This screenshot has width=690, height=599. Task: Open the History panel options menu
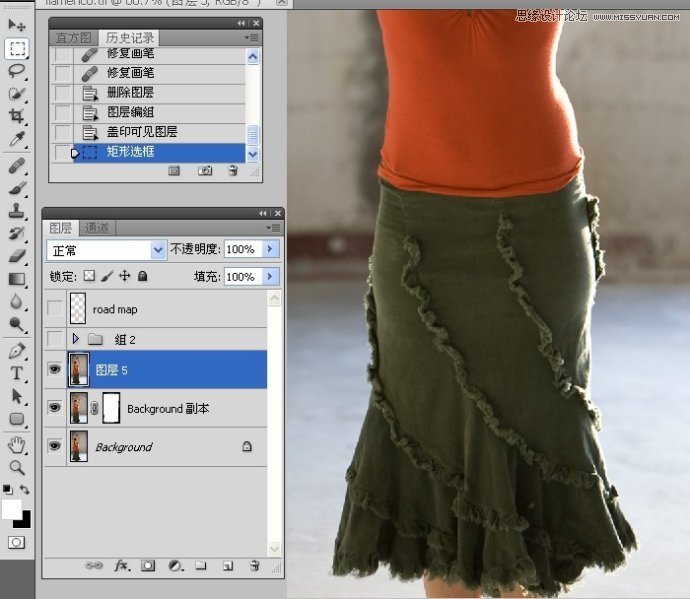click(x=253, y=38)
